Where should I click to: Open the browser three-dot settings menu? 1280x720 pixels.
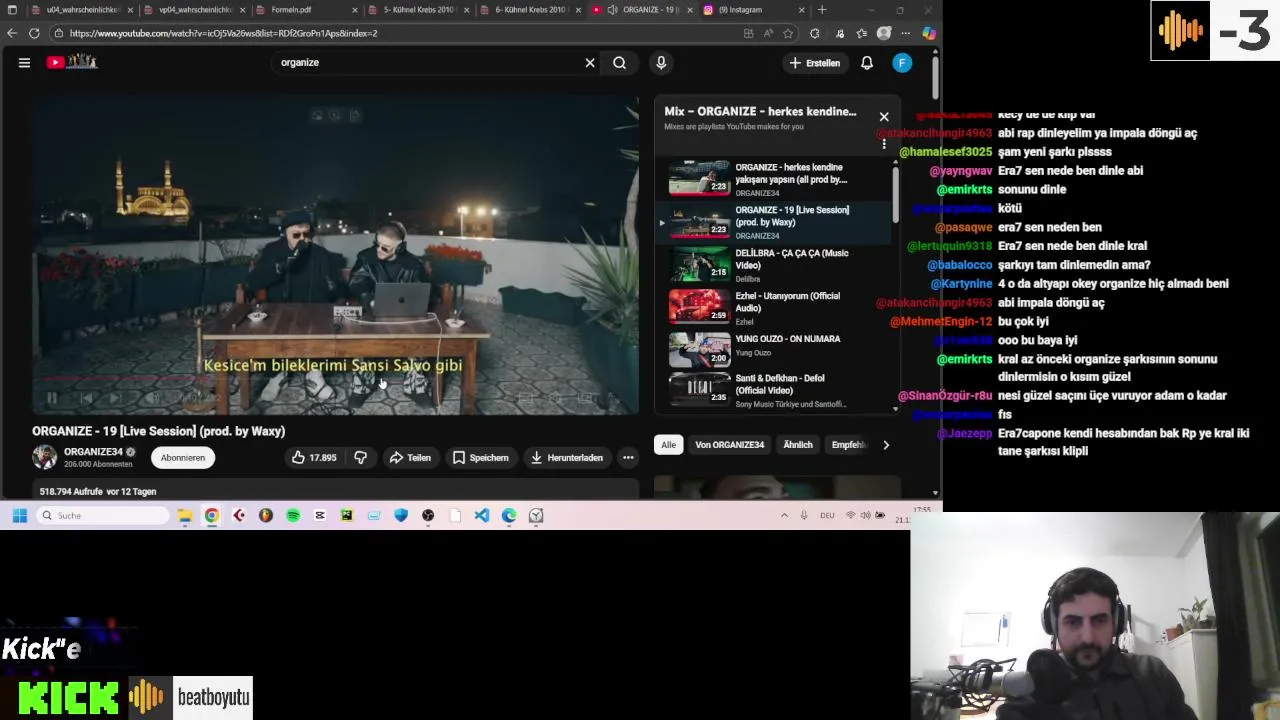(x=906, y=33)
